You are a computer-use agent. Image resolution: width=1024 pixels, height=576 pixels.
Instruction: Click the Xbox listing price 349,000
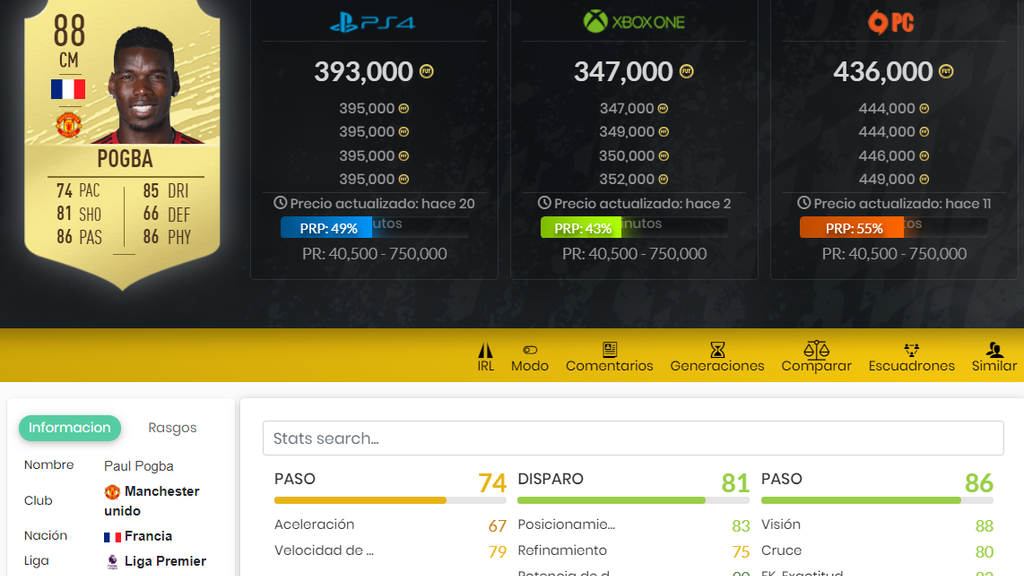click(626, 132)
